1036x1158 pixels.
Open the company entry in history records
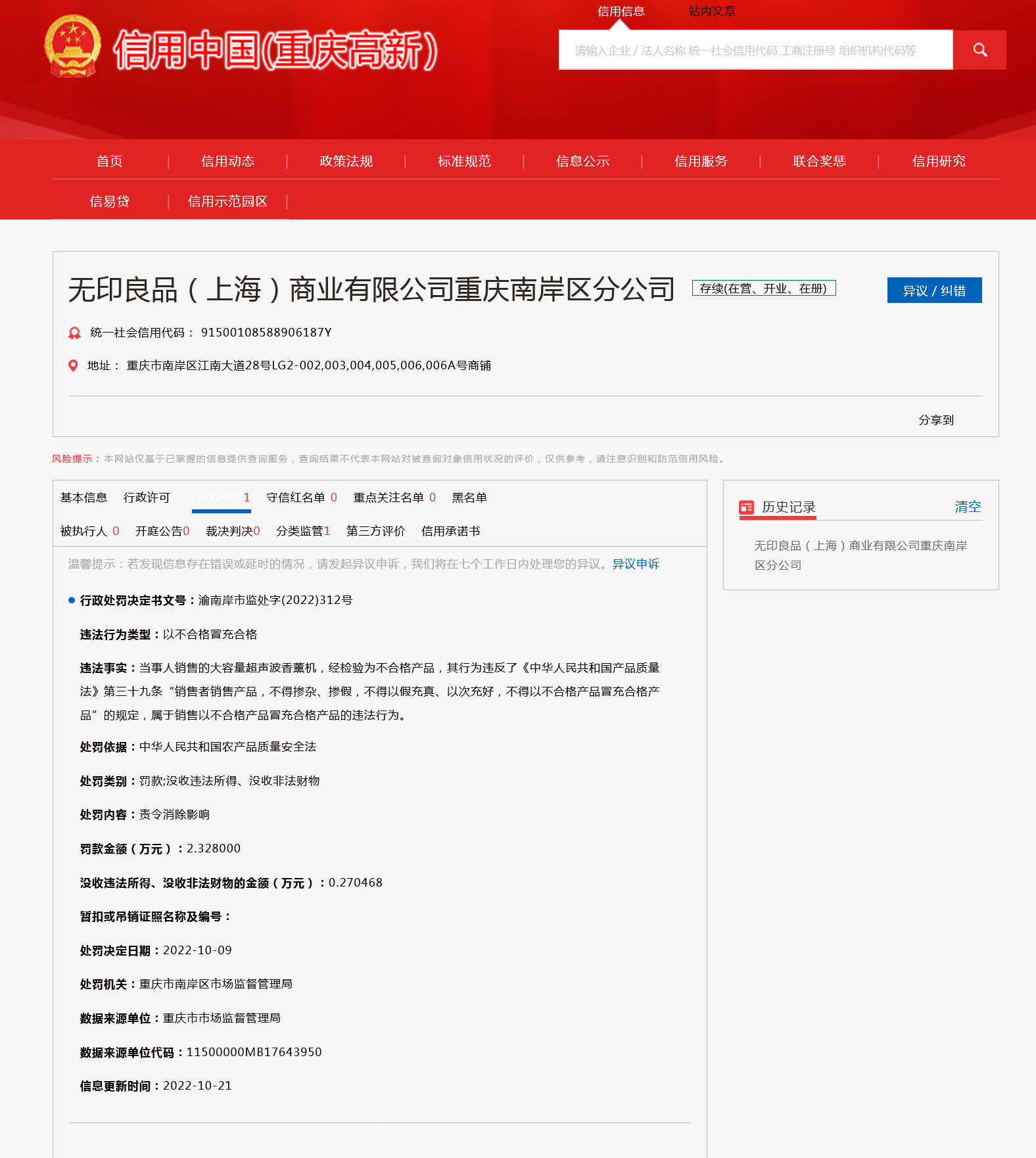(x=860, y=555)
